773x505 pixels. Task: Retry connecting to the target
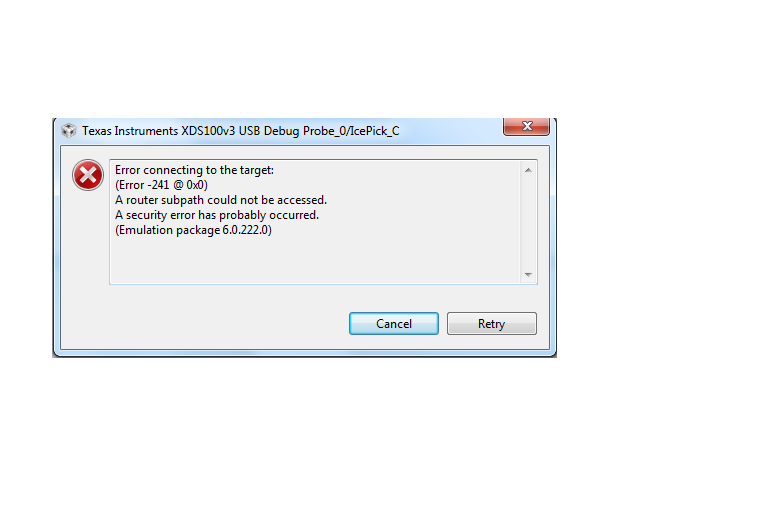click(x=492, y=324)
